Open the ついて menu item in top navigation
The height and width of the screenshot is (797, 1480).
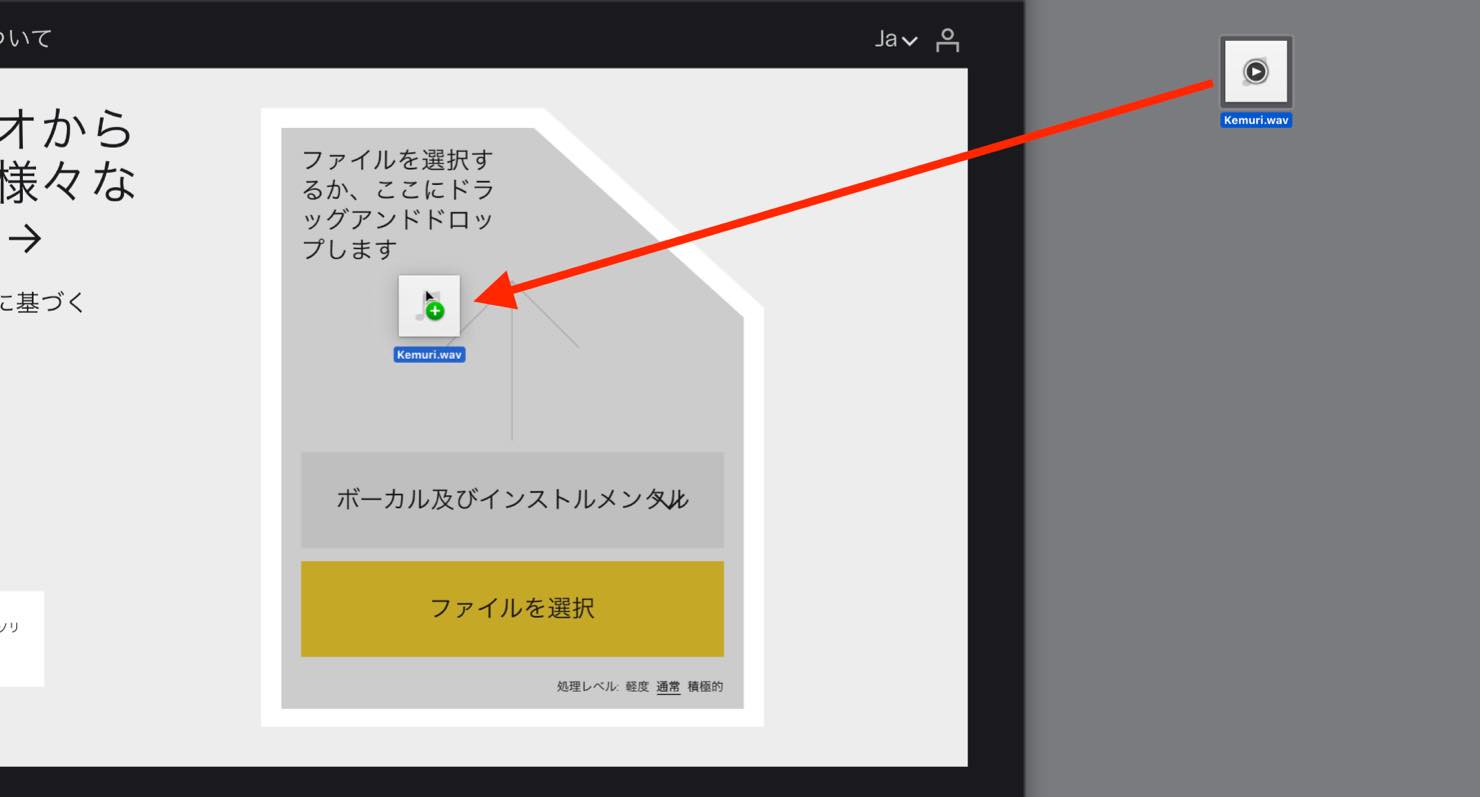(x=26, y=39)
